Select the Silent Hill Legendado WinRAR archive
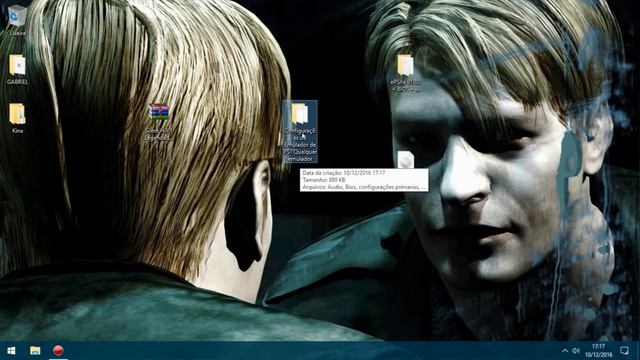The image size is (640, 360). tap(159, 122)
